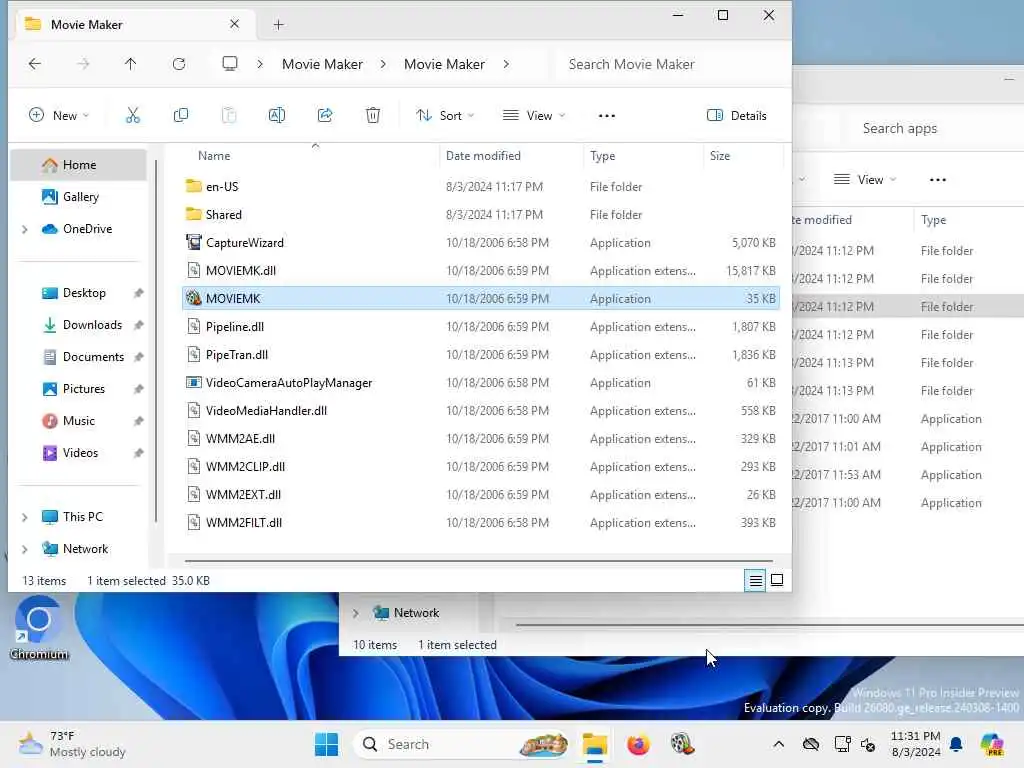Select the MOVIEMK.dll file
This screenshot has width=1024, height=768.
point(481,270)
